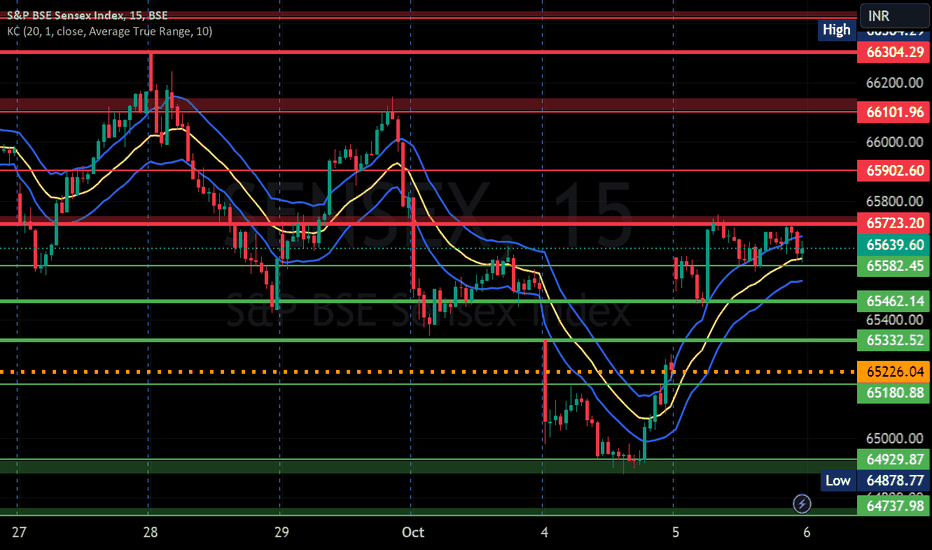Click the Low 64878.77 label
The image size is (932, 550).
874,480
